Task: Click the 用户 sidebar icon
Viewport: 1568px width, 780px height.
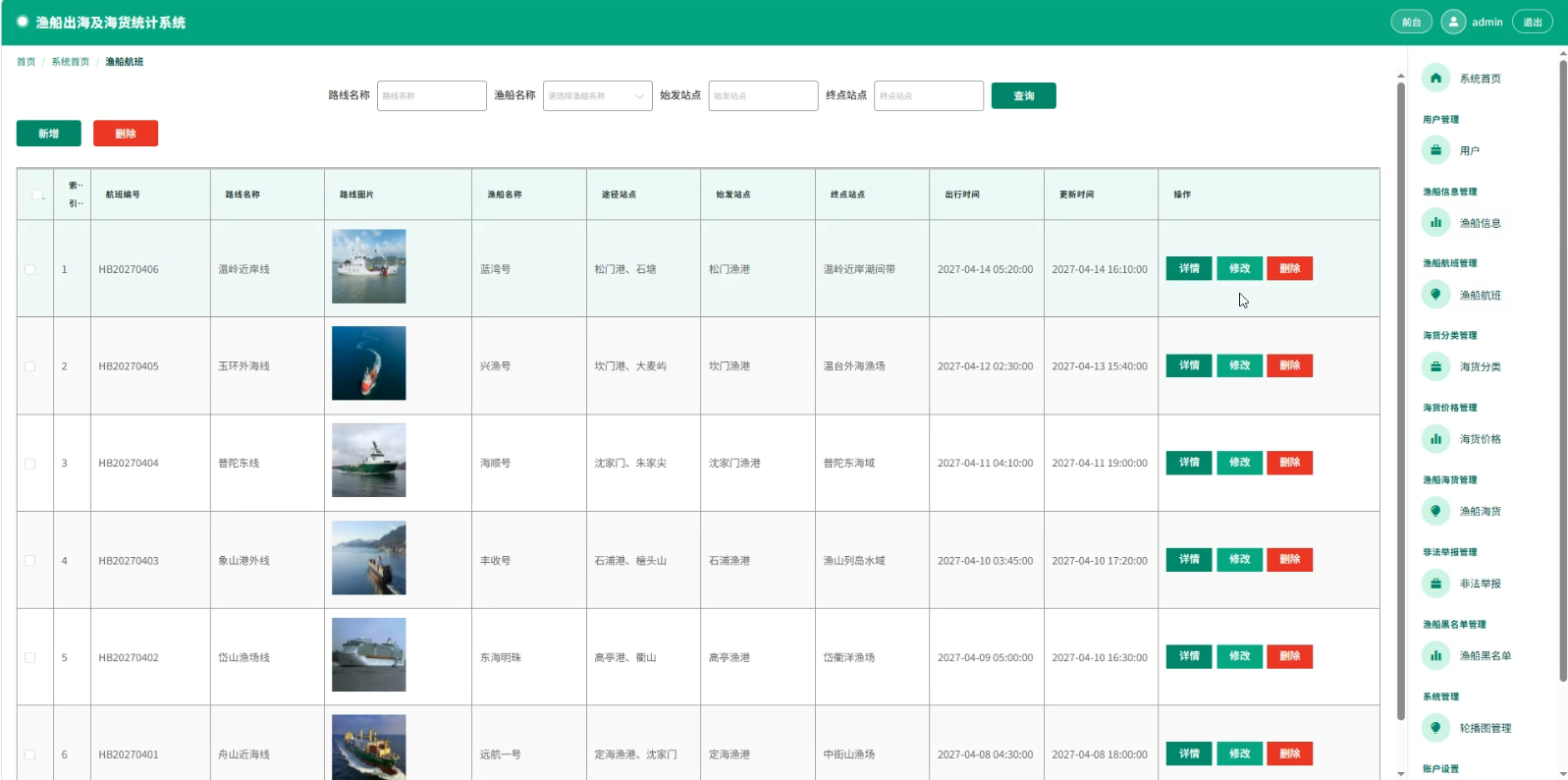Action: 1435,150
